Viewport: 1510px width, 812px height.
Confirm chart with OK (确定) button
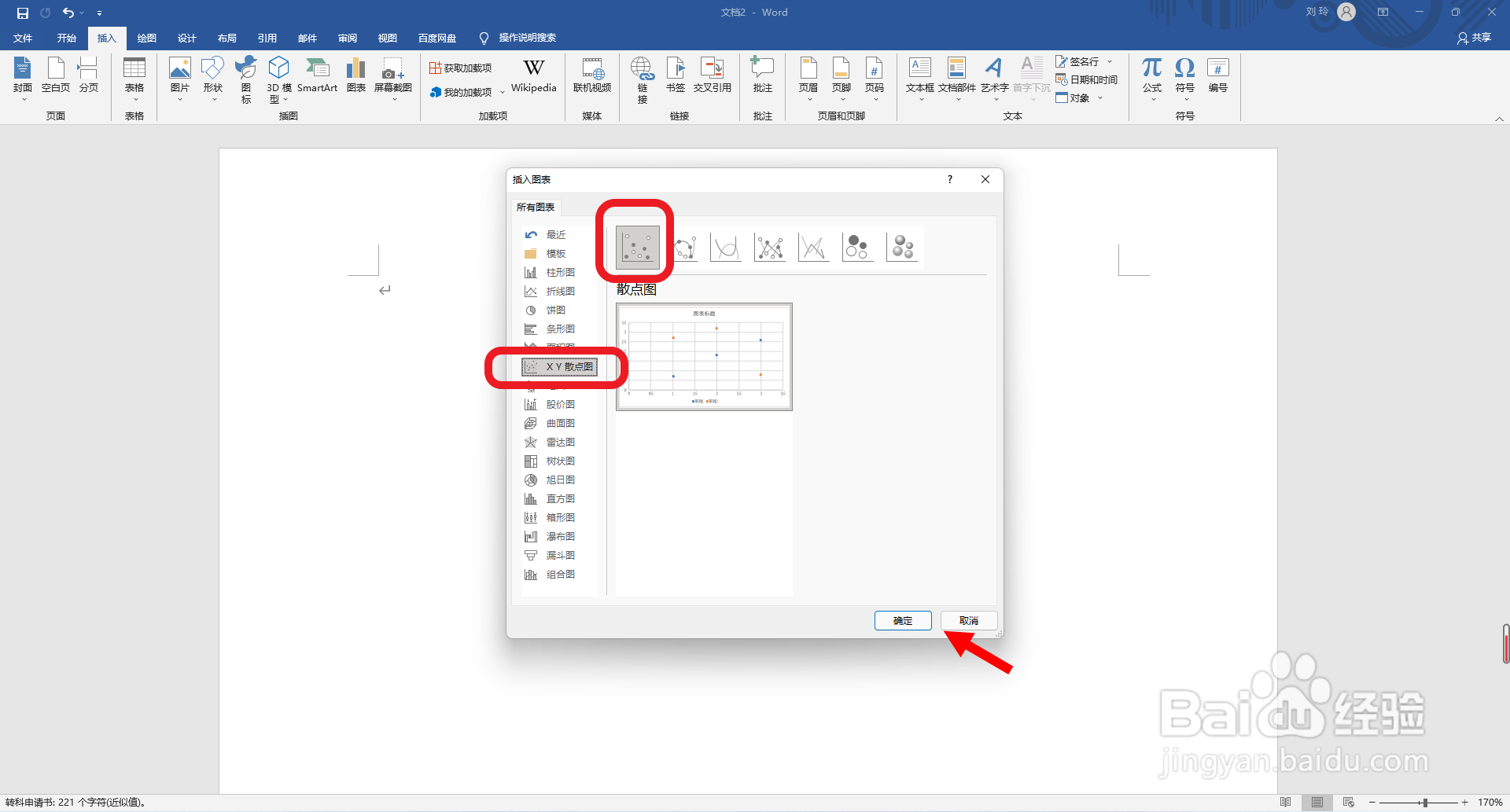pyautogui.click(x=903, y=621)
